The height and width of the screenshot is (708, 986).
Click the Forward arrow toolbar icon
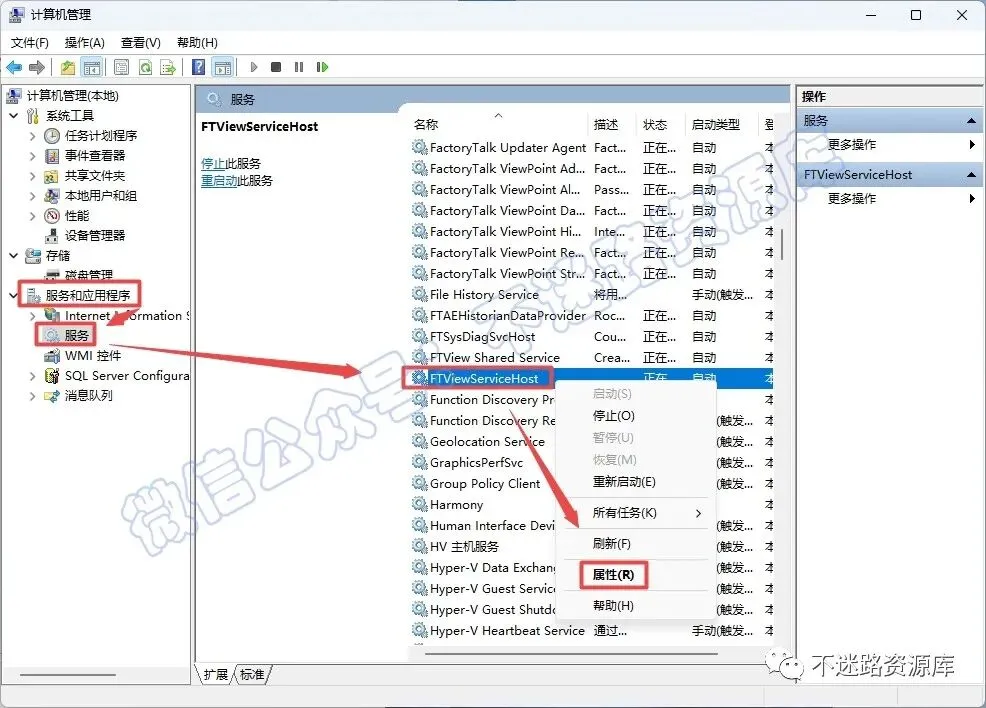pyautogui.click(x=37, y=67)
